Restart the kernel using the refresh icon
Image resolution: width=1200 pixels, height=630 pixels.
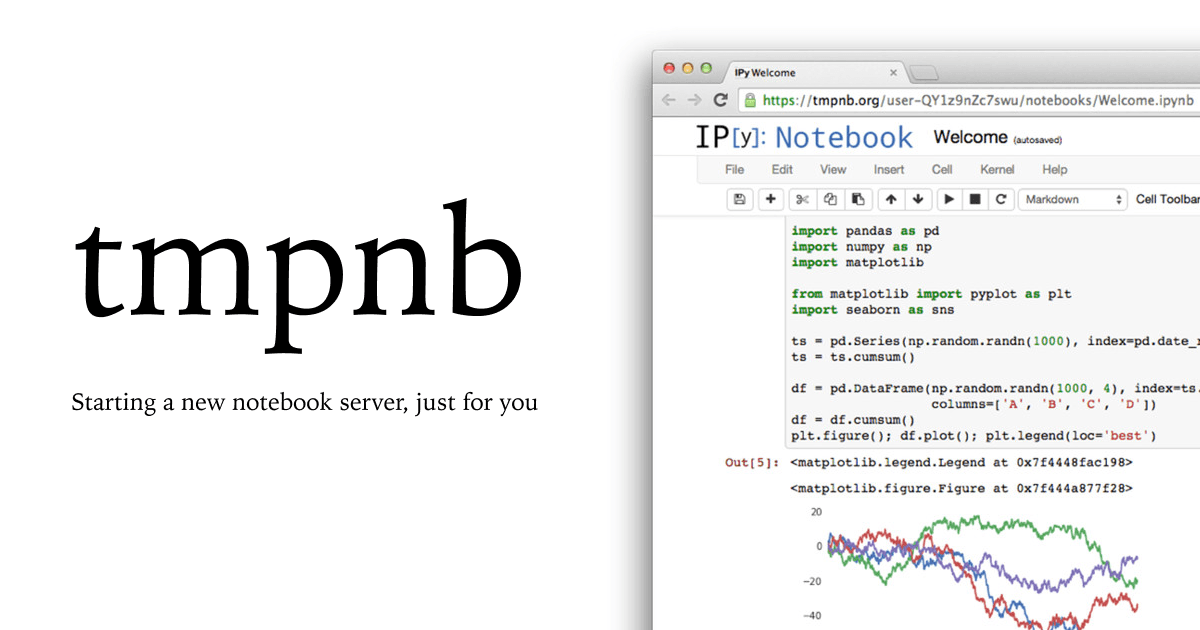[x=1001, y=199]
